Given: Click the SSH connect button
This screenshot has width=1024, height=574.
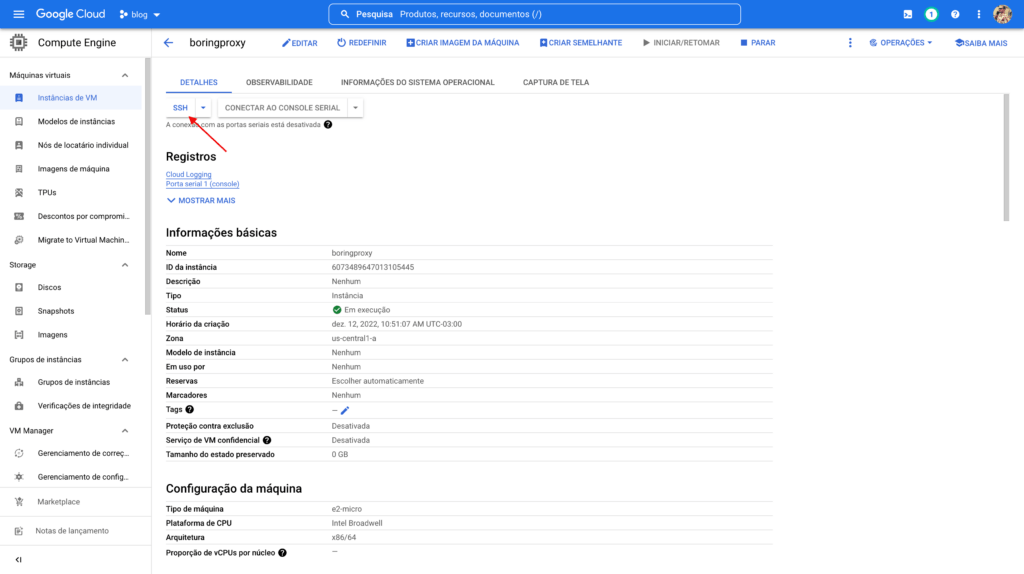Looking at the screenshot, I should pos(180,108).
